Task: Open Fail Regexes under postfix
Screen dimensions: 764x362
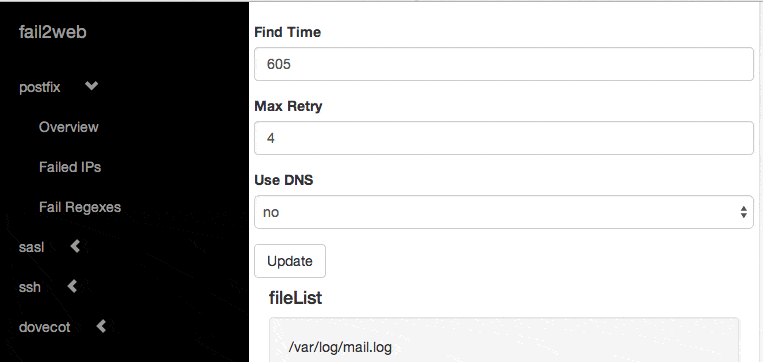Action: click(80, 207)
